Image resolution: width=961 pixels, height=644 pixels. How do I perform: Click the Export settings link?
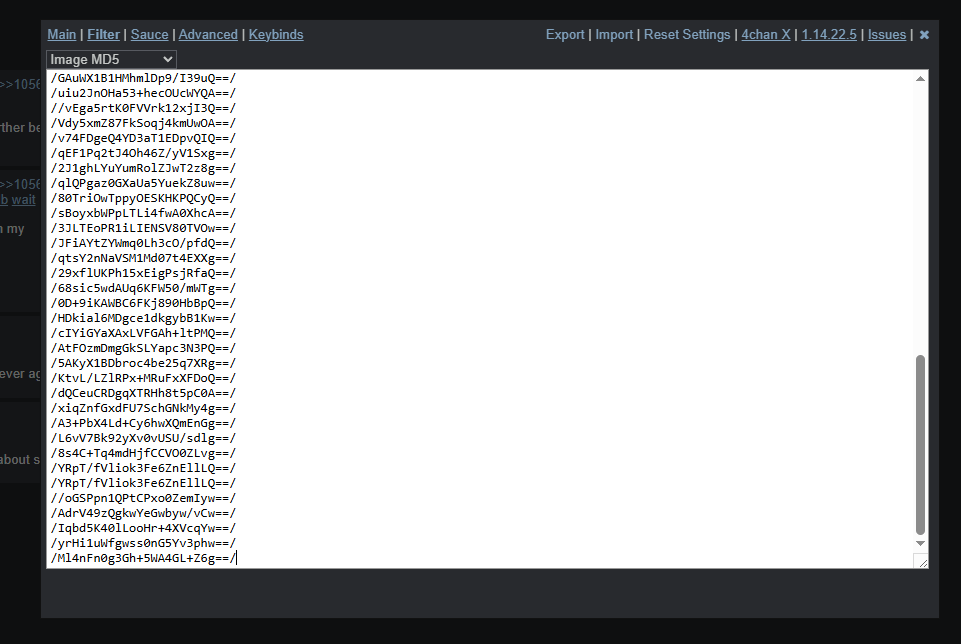coord(565,35)
